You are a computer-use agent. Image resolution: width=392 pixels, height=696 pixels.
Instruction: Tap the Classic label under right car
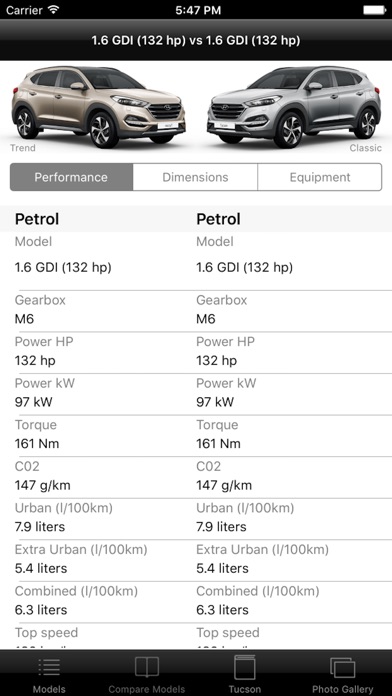click(x=365, y=148)
